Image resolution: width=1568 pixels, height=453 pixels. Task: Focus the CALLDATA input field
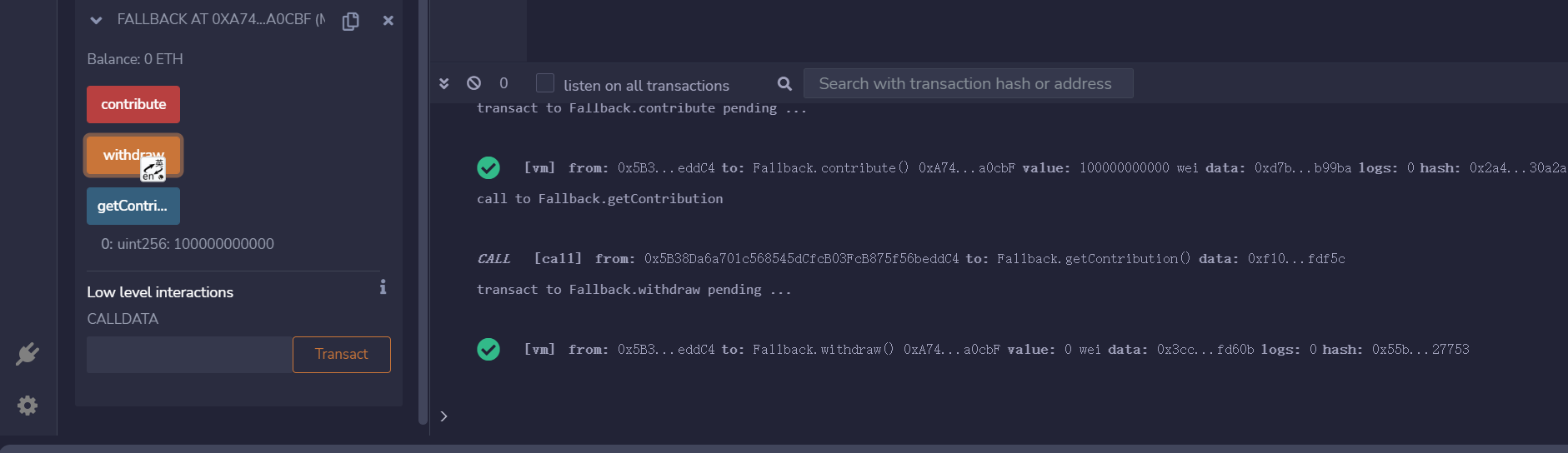tap(189, 355)
